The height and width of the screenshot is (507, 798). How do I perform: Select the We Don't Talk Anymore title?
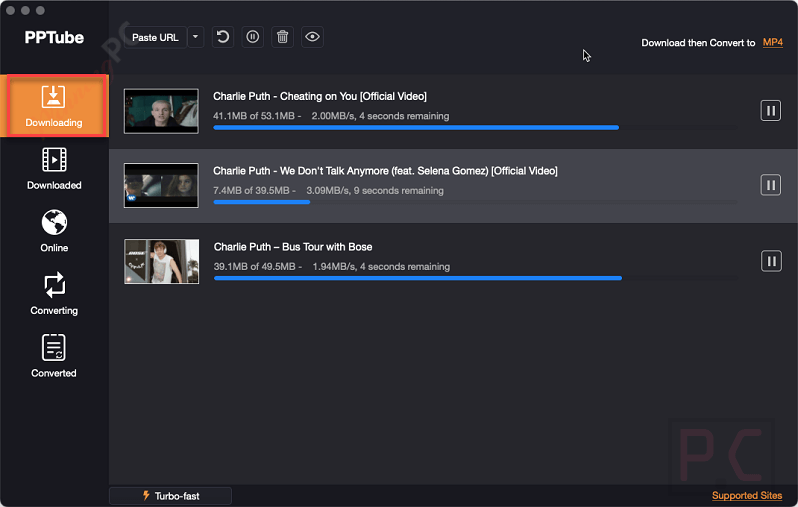pyautogui.click(x=385, y=171)
